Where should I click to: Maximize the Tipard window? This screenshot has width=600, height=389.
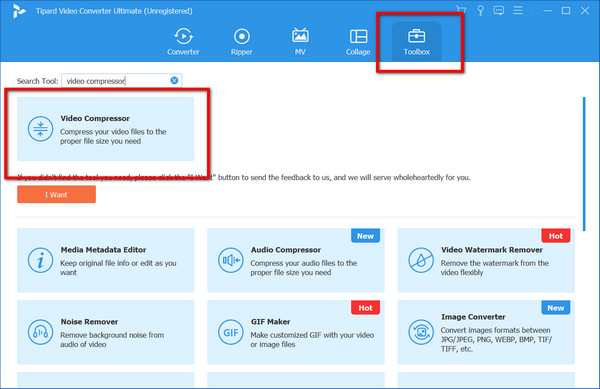[x=566, y=10]
